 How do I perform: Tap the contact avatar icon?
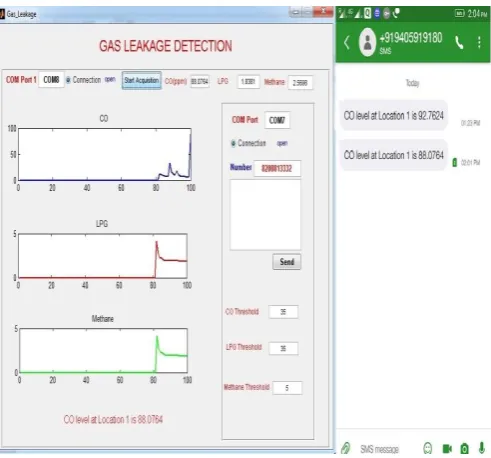click(x=367, y=42)
